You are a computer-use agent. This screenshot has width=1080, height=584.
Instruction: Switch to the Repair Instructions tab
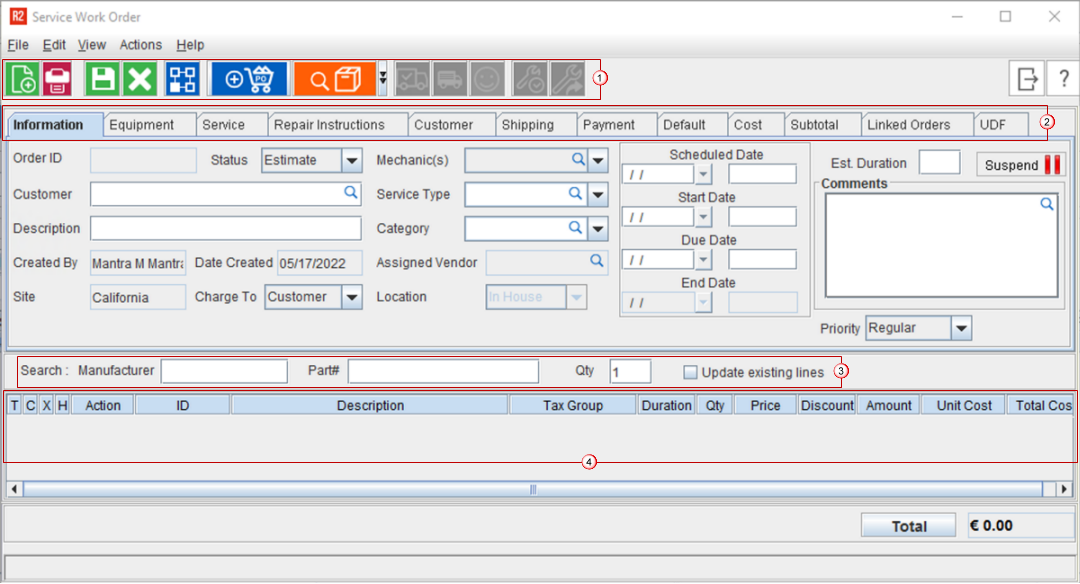pos(329,125)
